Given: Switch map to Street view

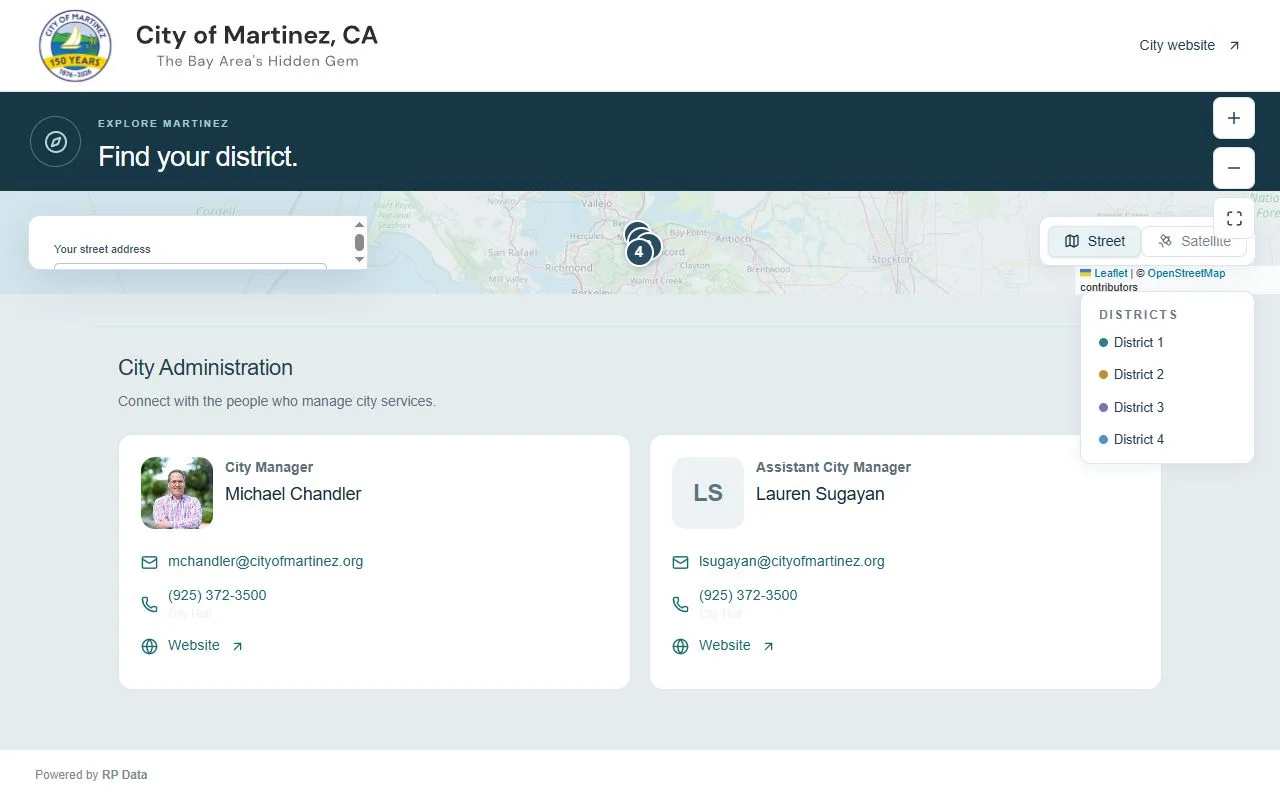Looking at the screenshot, I should point(1094,241).
